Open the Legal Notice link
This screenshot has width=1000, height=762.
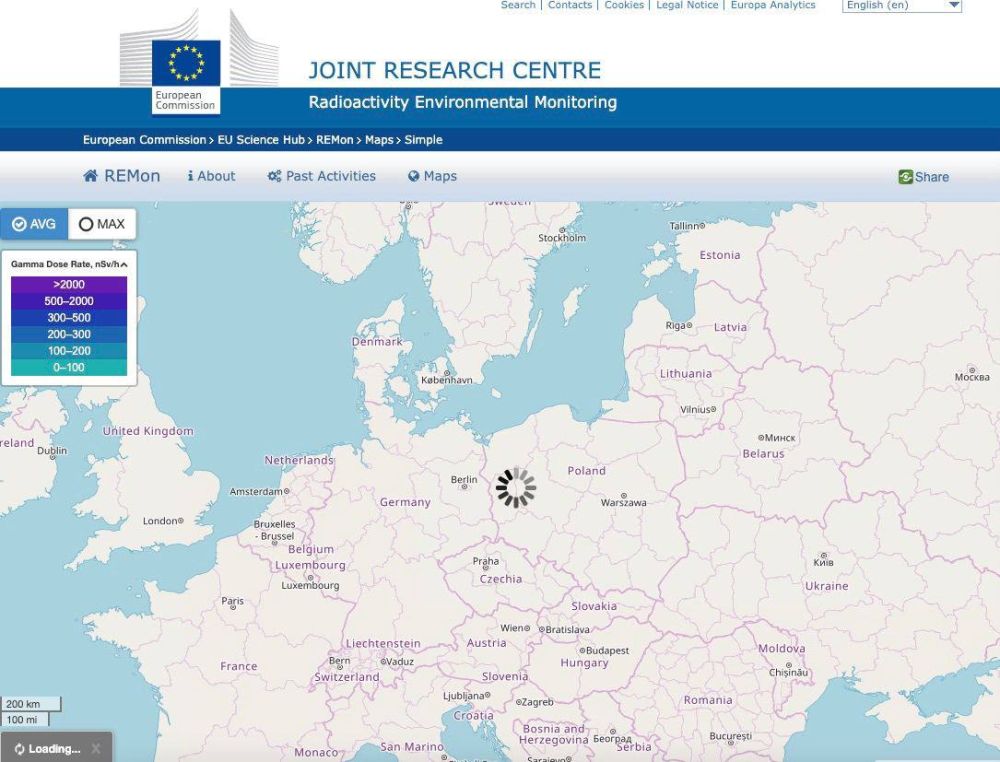point(687,5)
